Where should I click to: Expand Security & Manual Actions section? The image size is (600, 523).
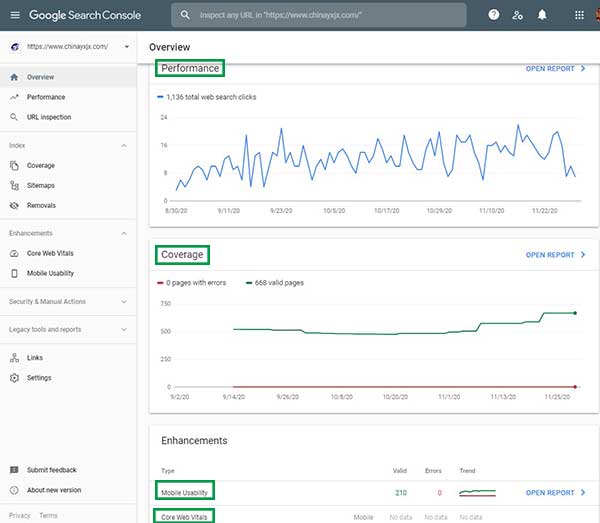pyautogui.click(x=124, y=301)
